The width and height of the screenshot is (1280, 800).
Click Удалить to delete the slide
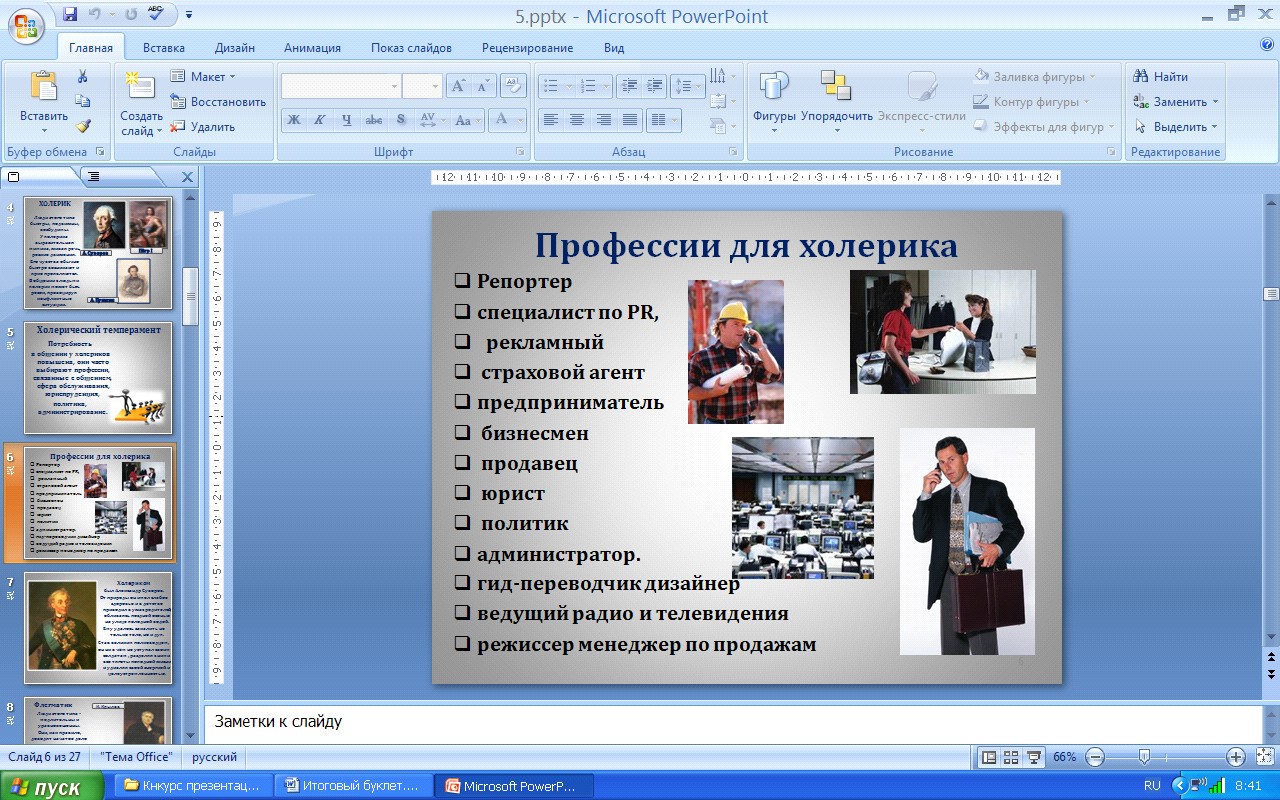(202, 127)
